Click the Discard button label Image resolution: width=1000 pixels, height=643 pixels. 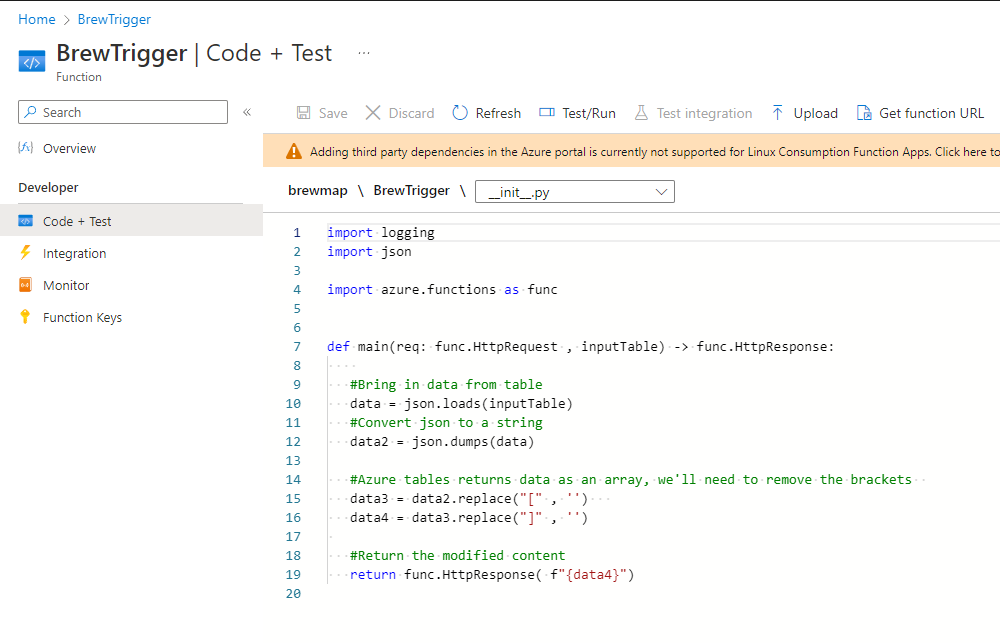tap(411, 113)
